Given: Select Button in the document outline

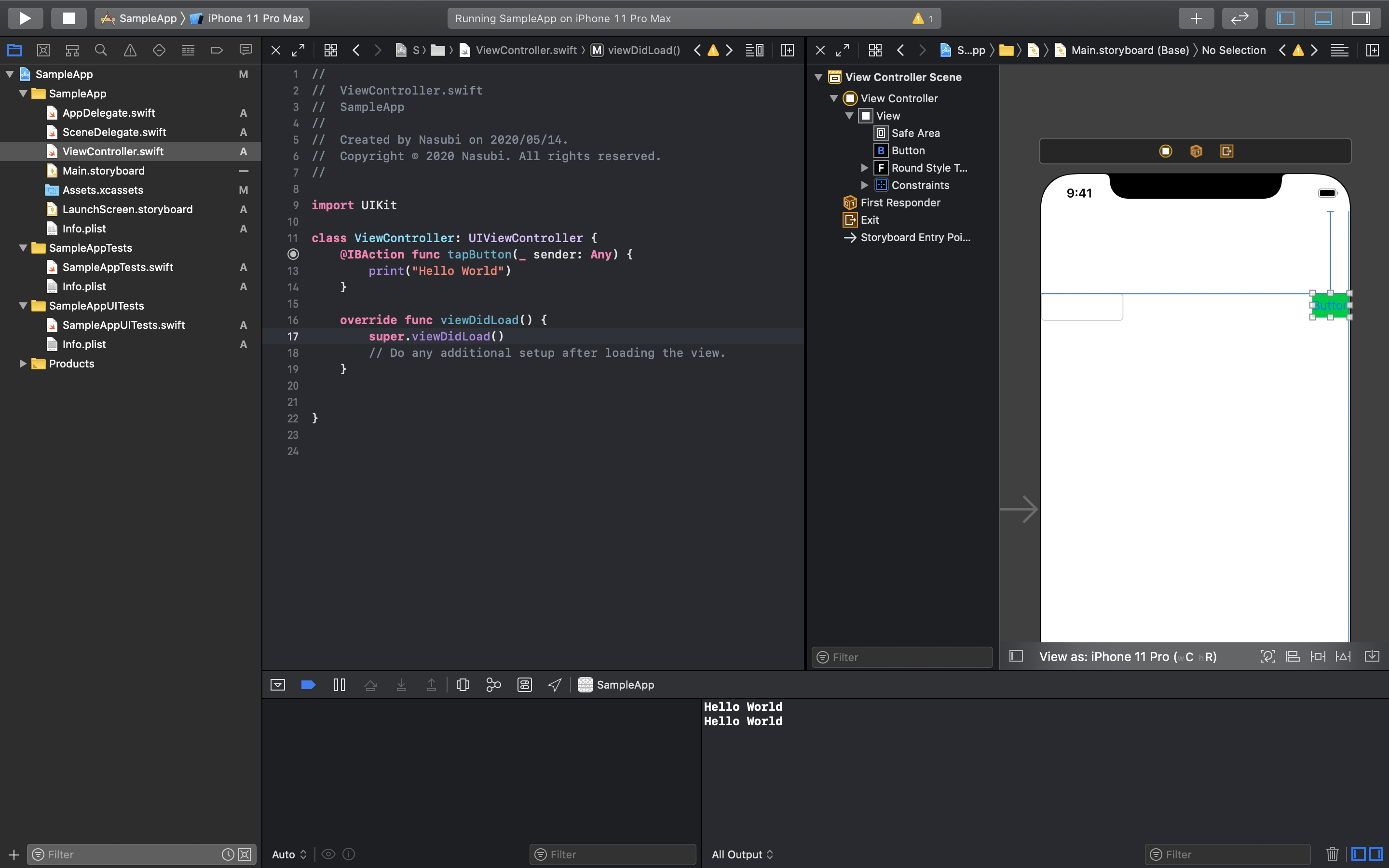Looking at the screenshot, I should click(x=908, y=150).
